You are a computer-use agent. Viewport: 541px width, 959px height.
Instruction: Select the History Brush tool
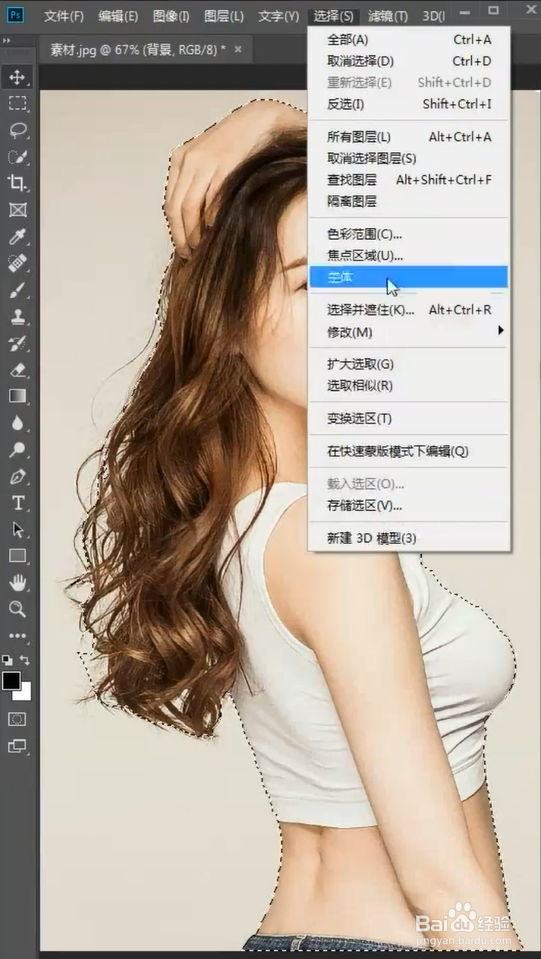[17, 343]
